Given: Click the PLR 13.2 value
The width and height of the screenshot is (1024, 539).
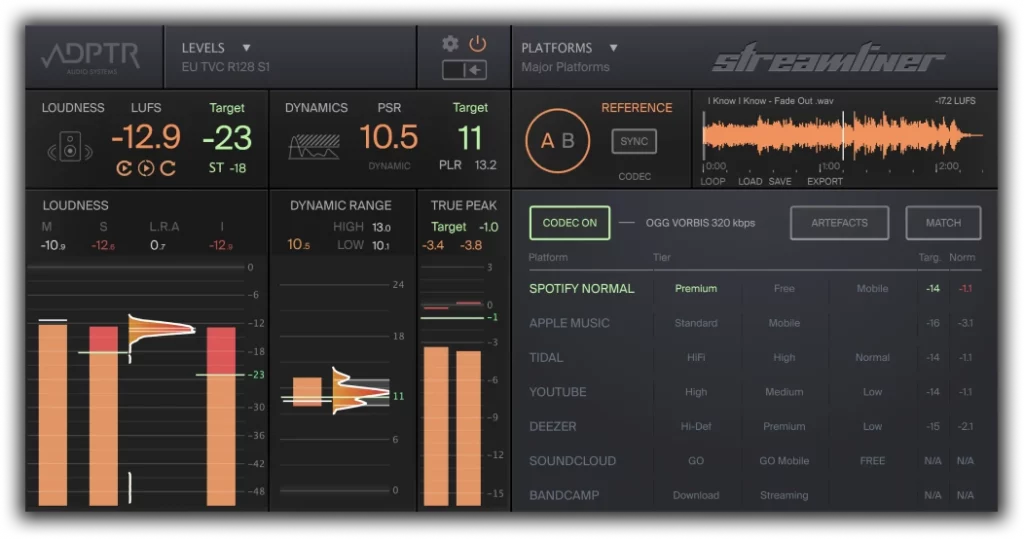Looking at the screenshot, I should click(x=468, y=165).
